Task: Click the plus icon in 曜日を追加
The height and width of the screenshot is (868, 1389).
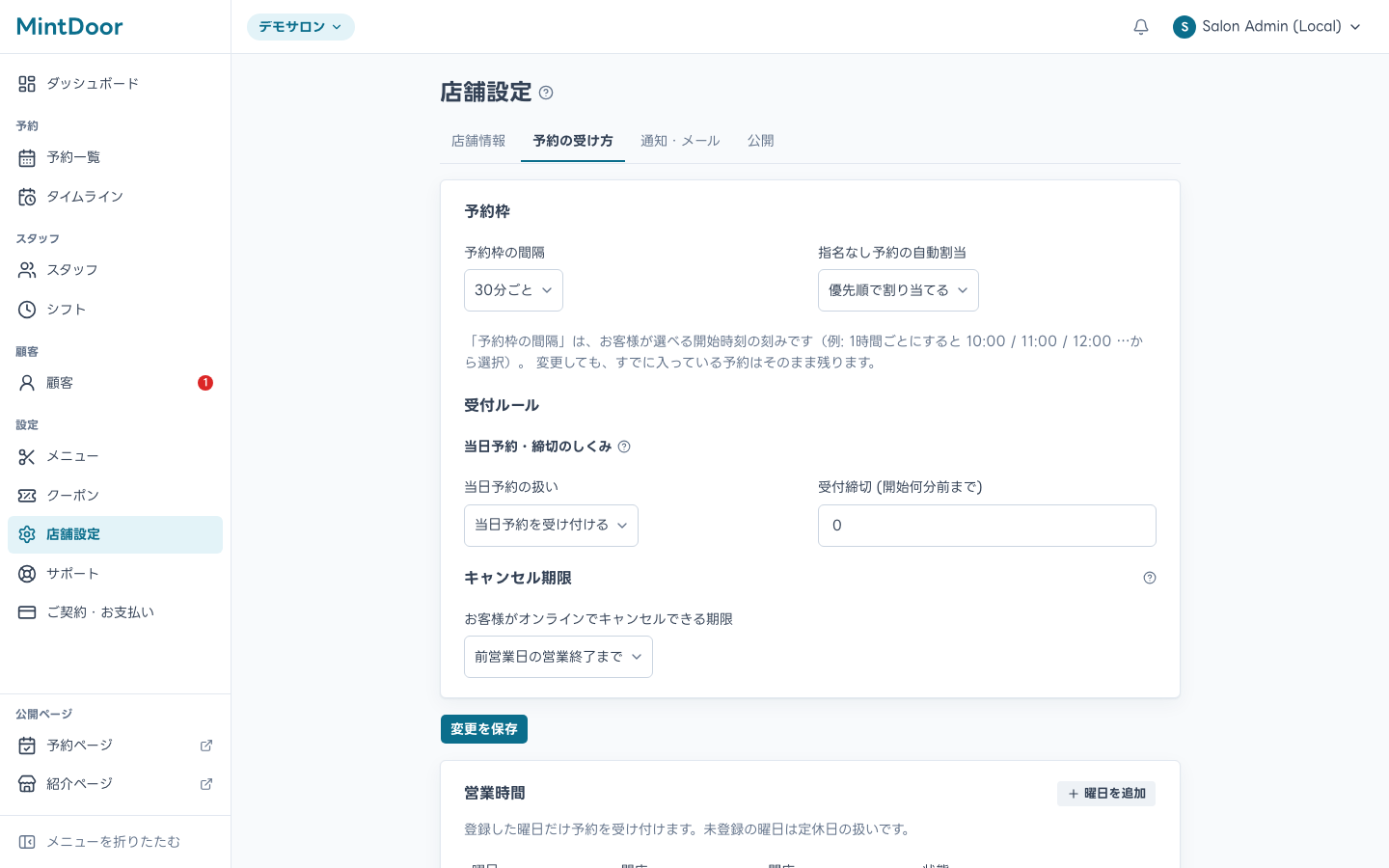Action: (x=1073, y=794)
